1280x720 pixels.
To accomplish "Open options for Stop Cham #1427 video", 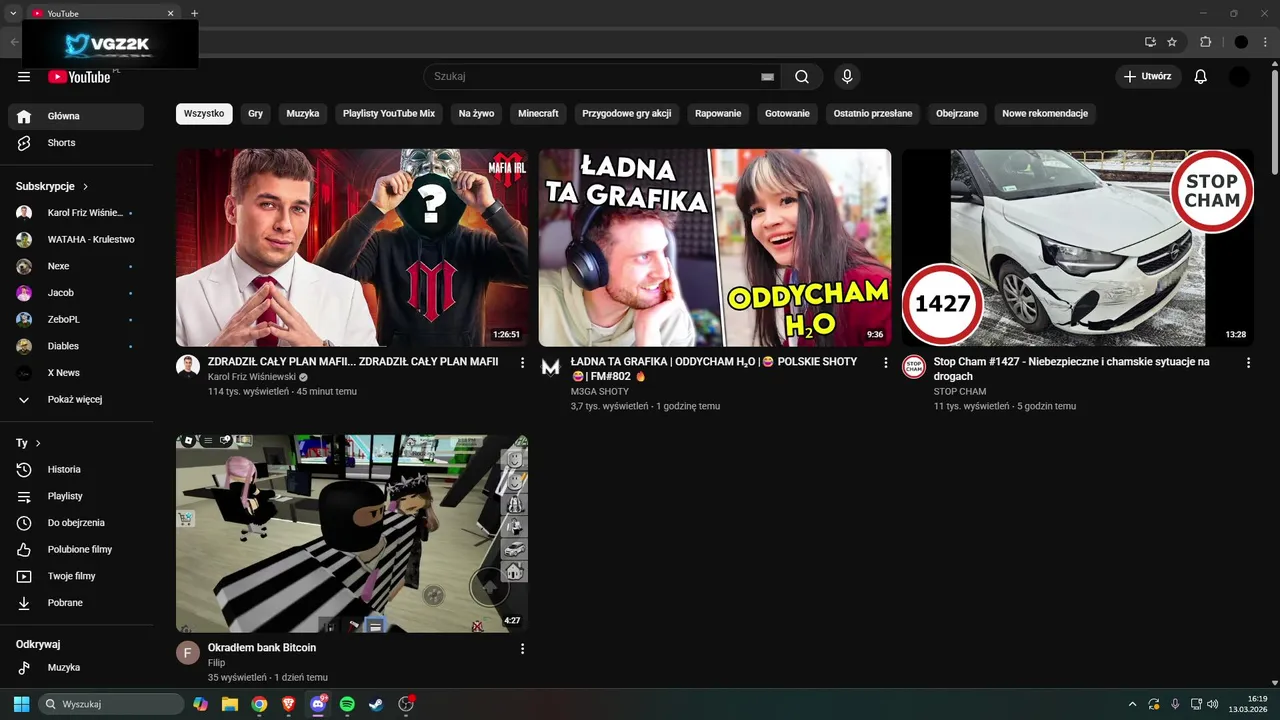I will (1248, 363).
